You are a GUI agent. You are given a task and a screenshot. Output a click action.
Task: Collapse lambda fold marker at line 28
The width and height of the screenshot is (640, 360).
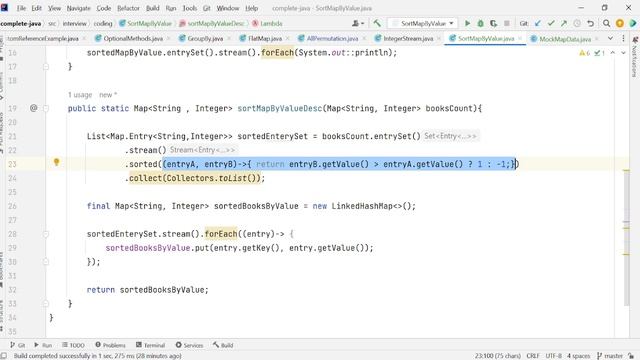(46, 234)
